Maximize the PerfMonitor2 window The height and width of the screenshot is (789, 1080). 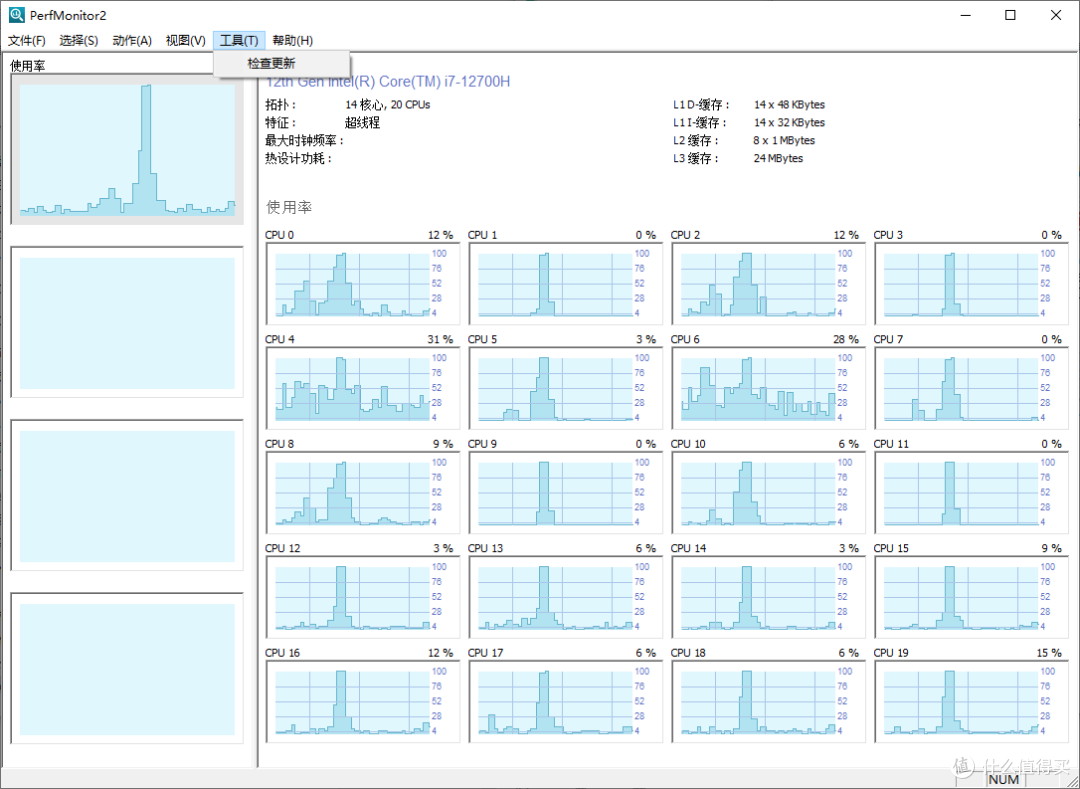tap(1010, 15)
